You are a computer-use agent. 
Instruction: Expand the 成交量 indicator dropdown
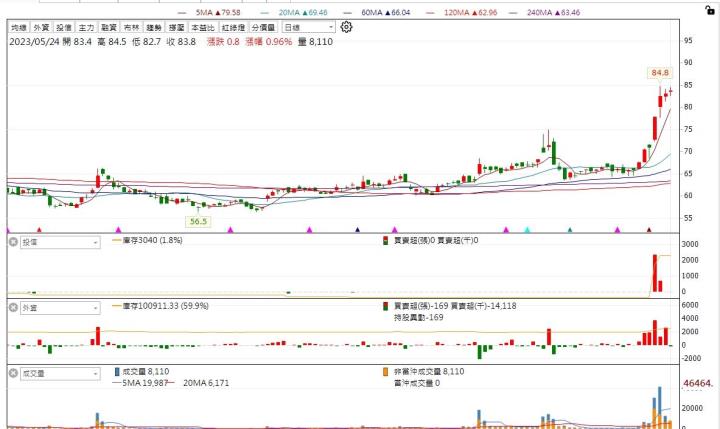[95, 373]
